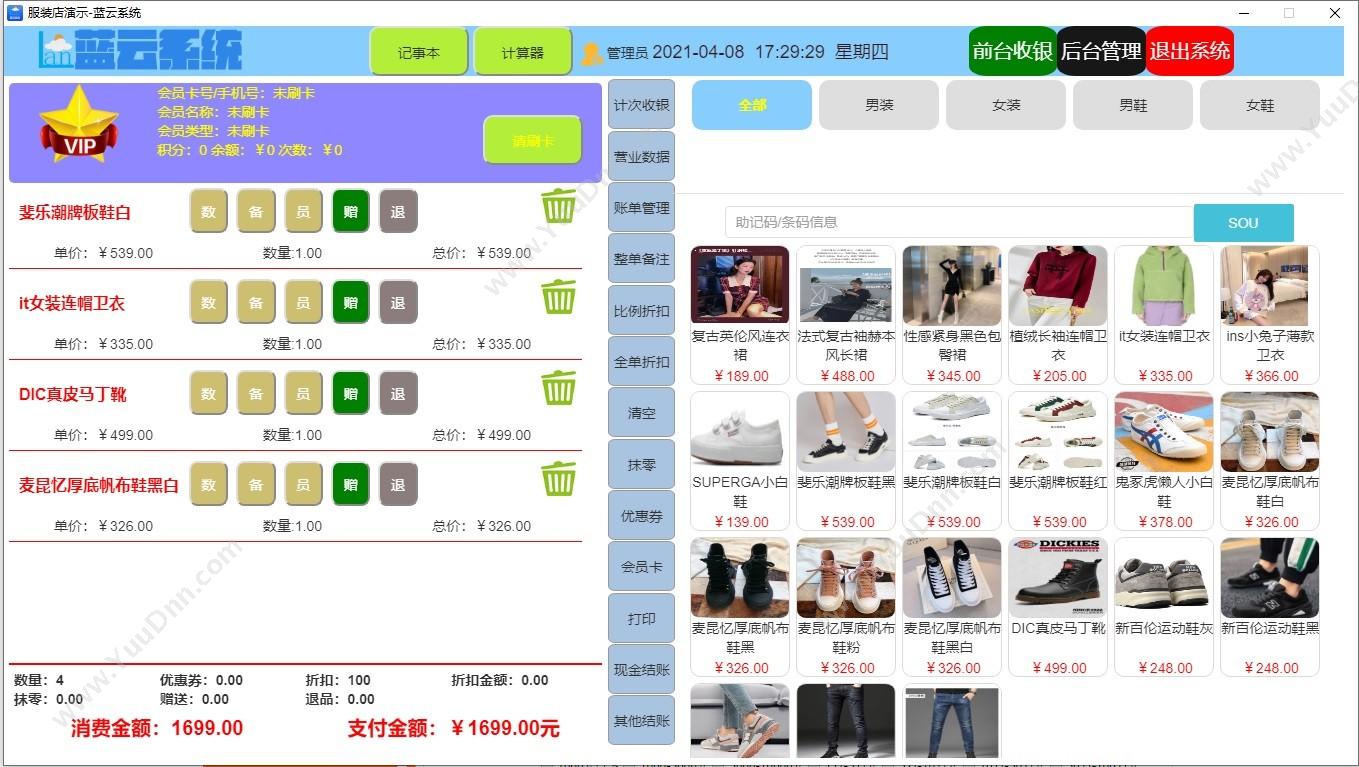Delete the 斐乐潮牌板鞋白 cart item with trash icon

pos(559,207)
